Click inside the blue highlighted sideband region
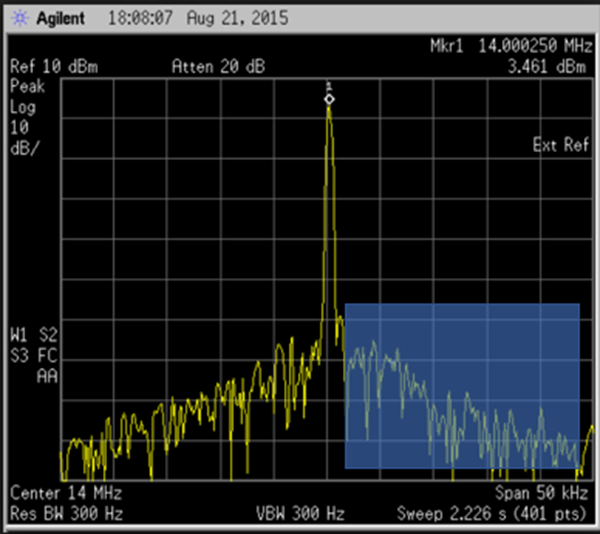Viewport: 600px width, 534px height. point(462,385)
